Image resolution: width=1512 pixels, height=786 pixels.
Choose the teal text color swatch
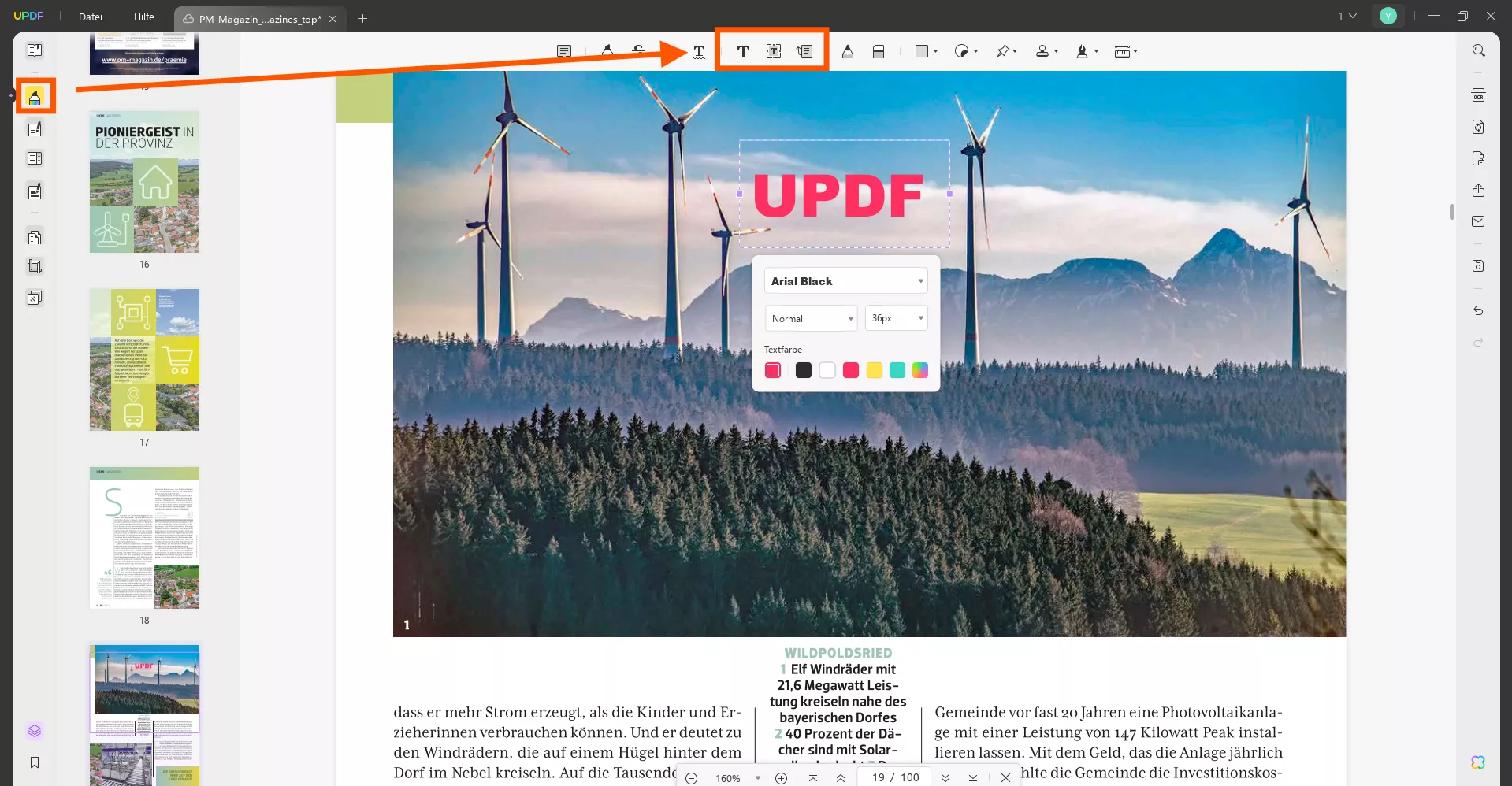click(x=897, y=370)
